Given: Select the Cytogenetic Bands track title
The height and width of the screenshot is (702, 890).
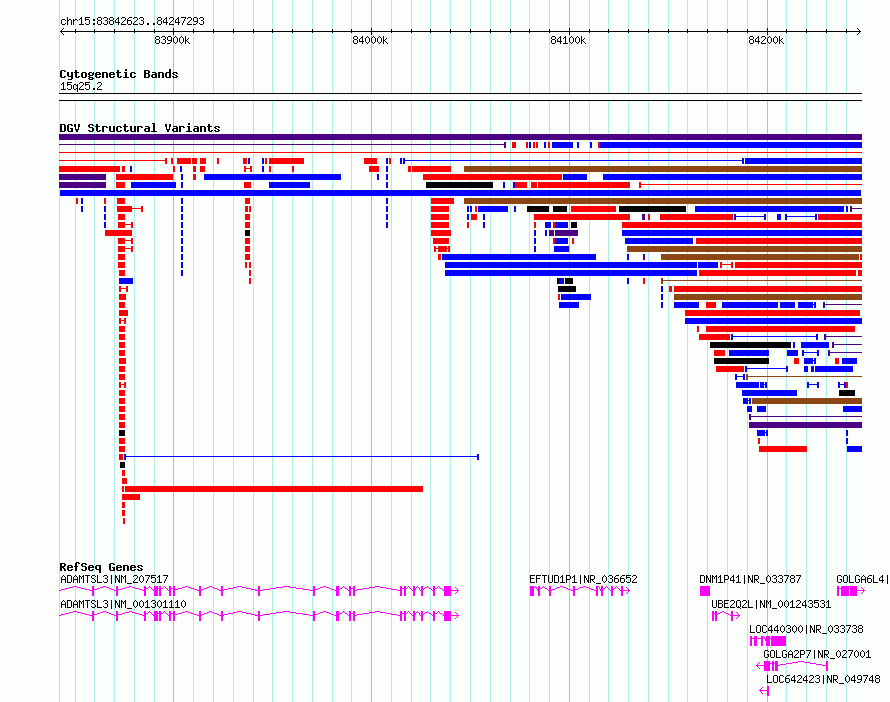Looking at the screenshot, I should pyautogui.click(x=119, y=74).
